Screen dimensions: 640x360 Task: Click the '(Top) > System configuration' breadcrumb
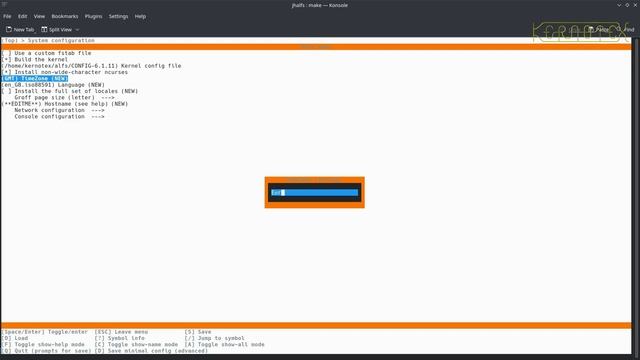(48, 40)
